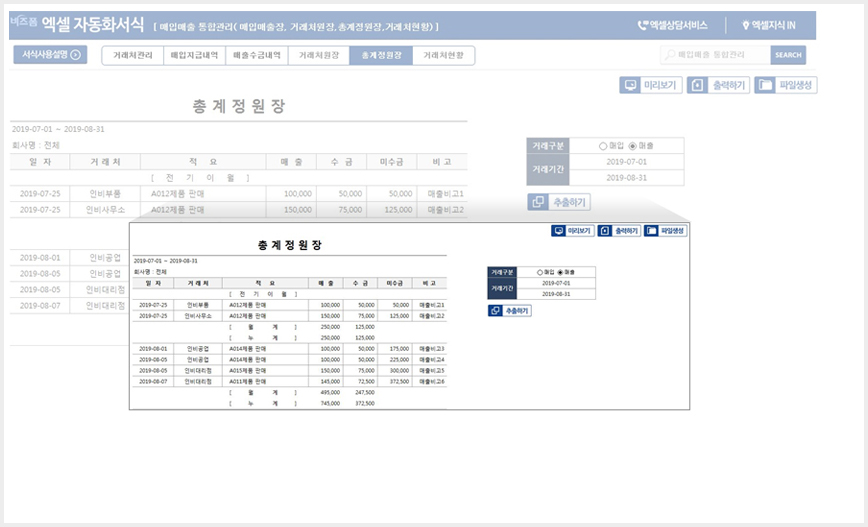Click the location pin icon beside 엑셀지식 IN
868x527 pixels.
pos(746,25)
